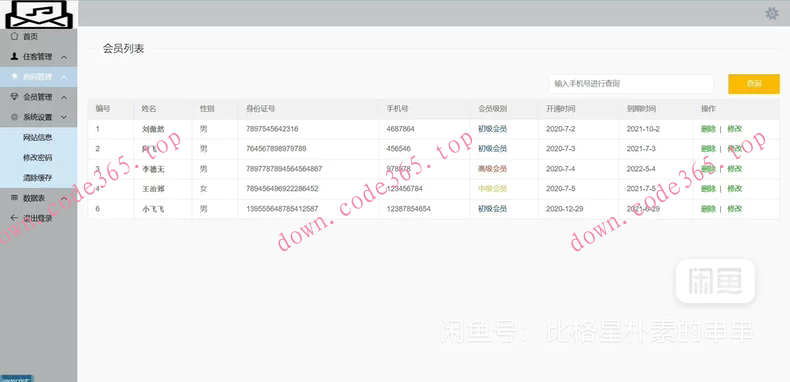Select the name cell 小飞飞
The image size is (790, 382).
click(x=153, y=209)
